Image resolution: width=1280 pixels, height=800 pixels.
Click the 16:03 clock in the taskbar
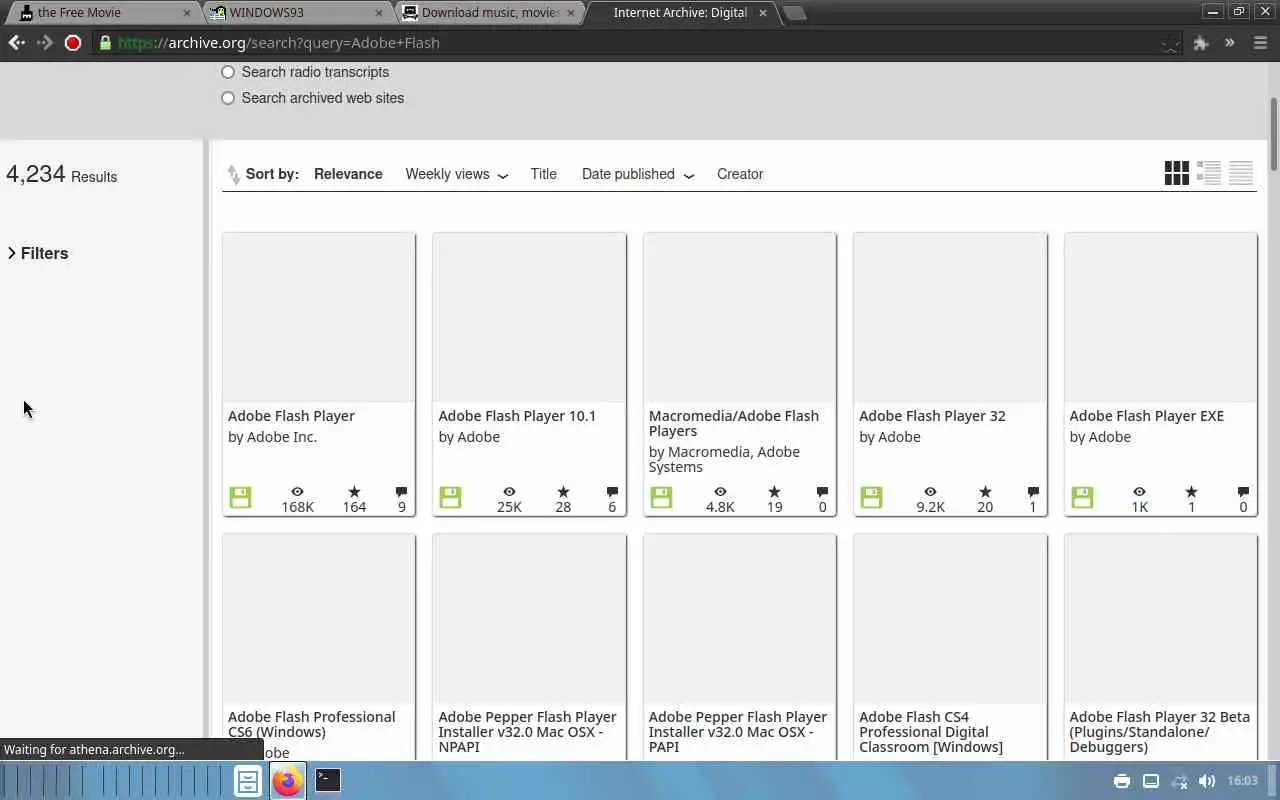click(1242, 781)
